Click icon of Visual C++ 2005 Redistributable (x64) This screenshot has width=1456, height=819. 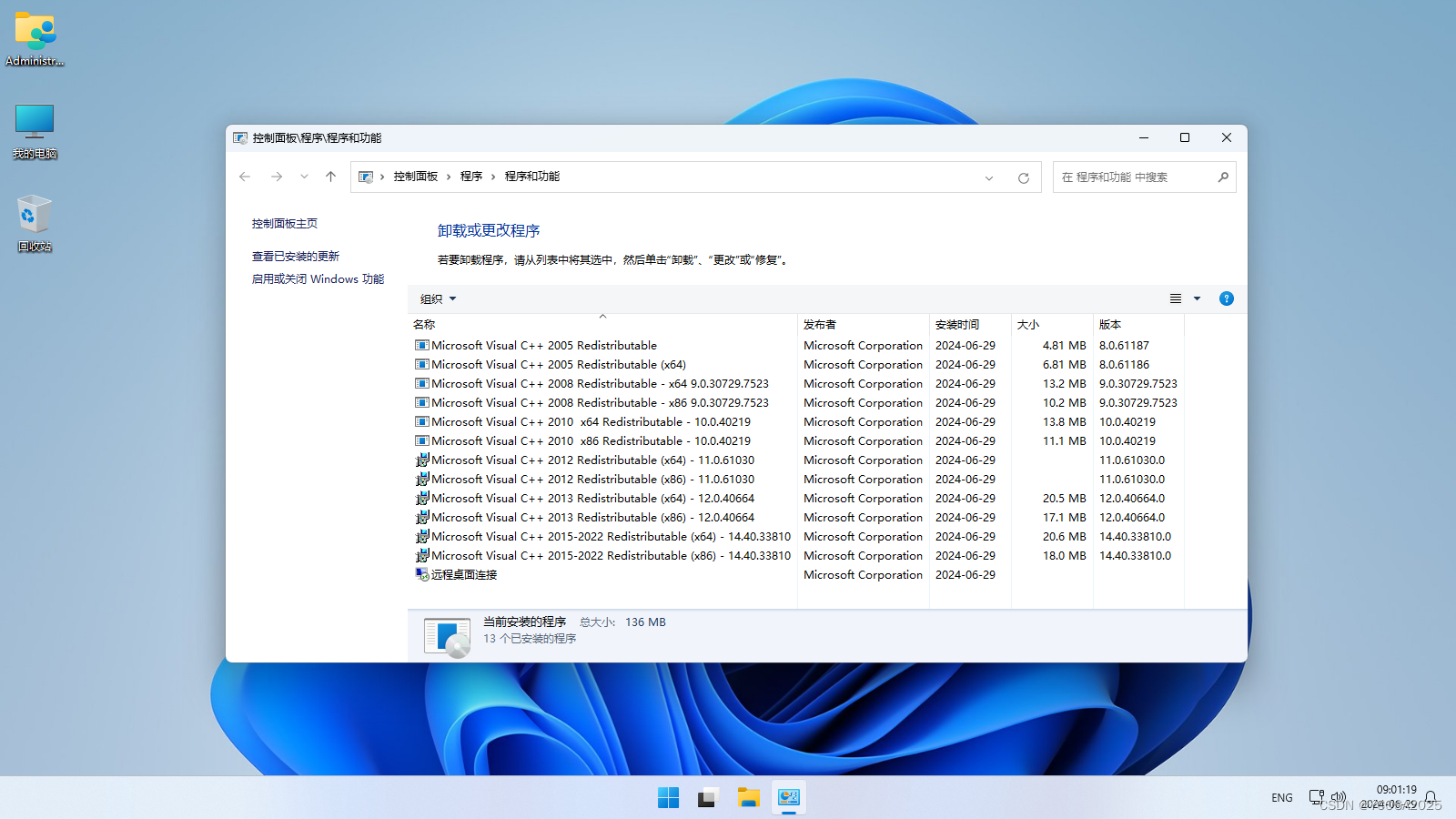422,365
